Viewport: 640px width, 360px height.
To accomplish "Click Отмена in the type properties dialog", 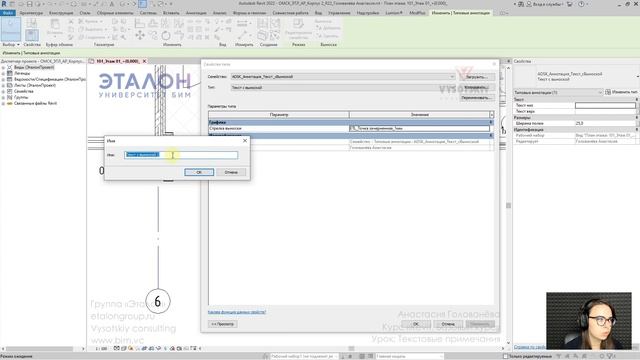I will pos(448,324).
